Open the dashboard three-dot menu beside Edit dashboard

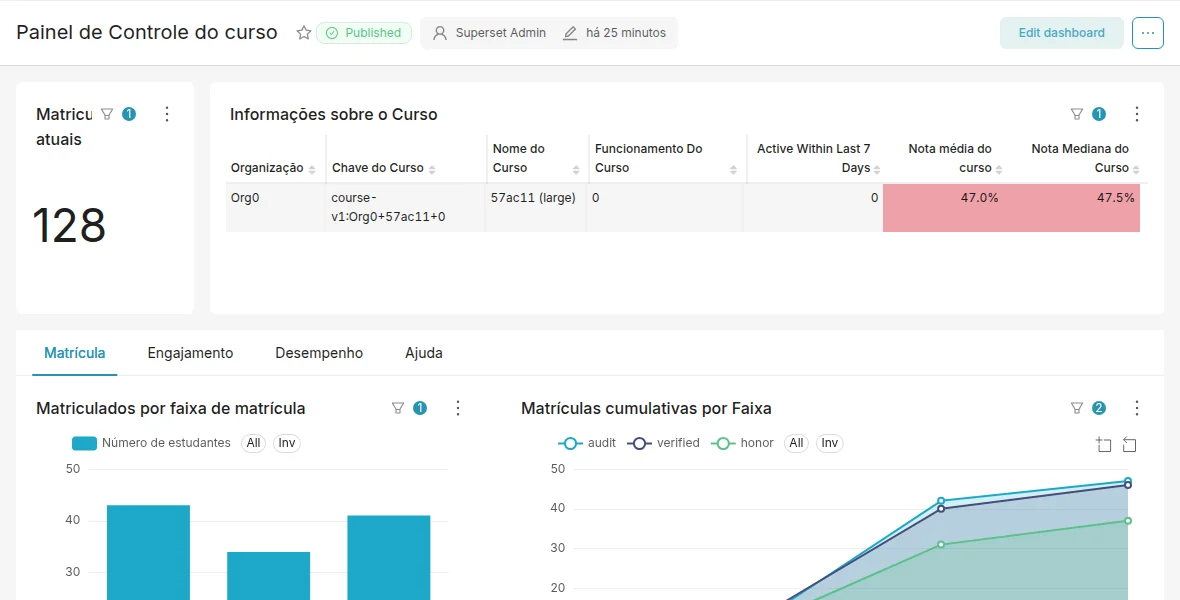[x=1148, y=33]
